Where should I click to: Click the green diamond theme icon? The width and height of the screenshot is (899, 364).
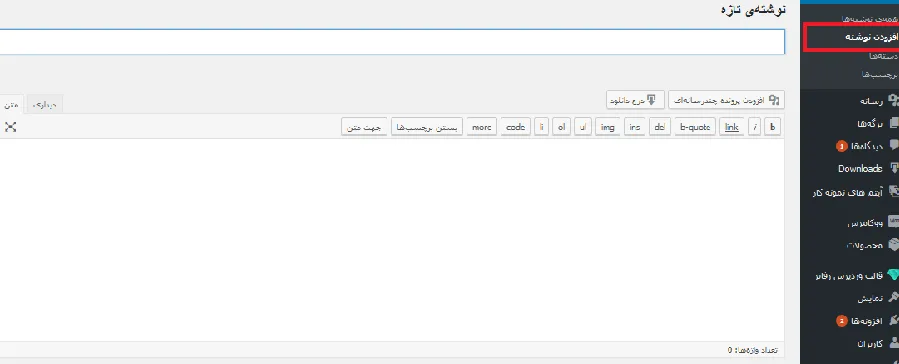[x=893, y=275]
